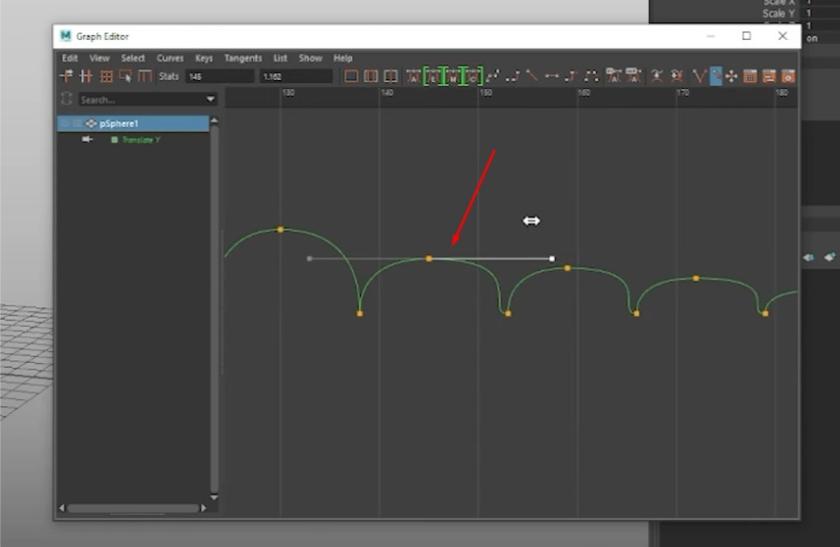Apply Spline tangents from the toolbar
840x547 pixels.
pos(493,76)
